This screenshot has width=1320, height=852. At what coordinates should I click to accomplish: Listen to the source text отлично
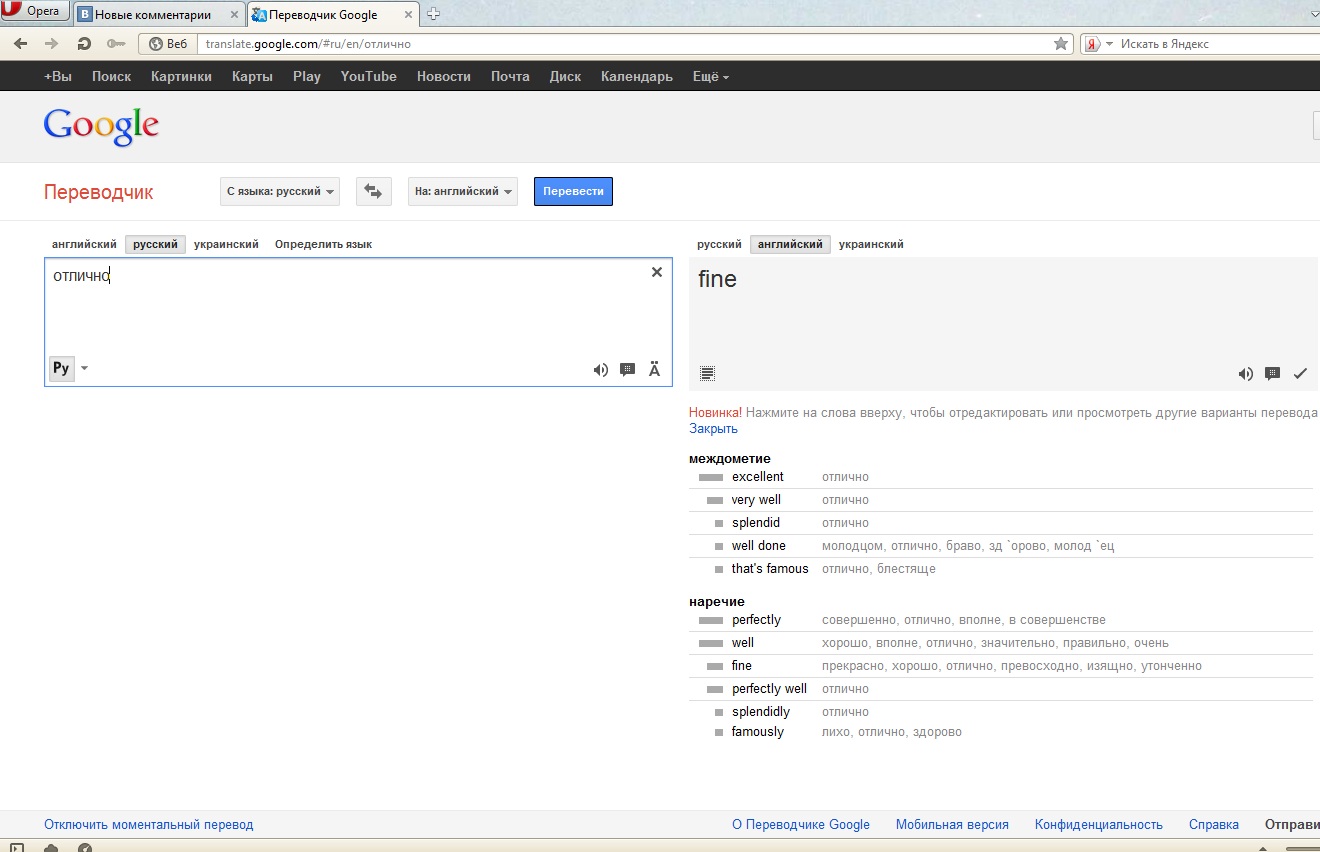[x=600, y=370]
